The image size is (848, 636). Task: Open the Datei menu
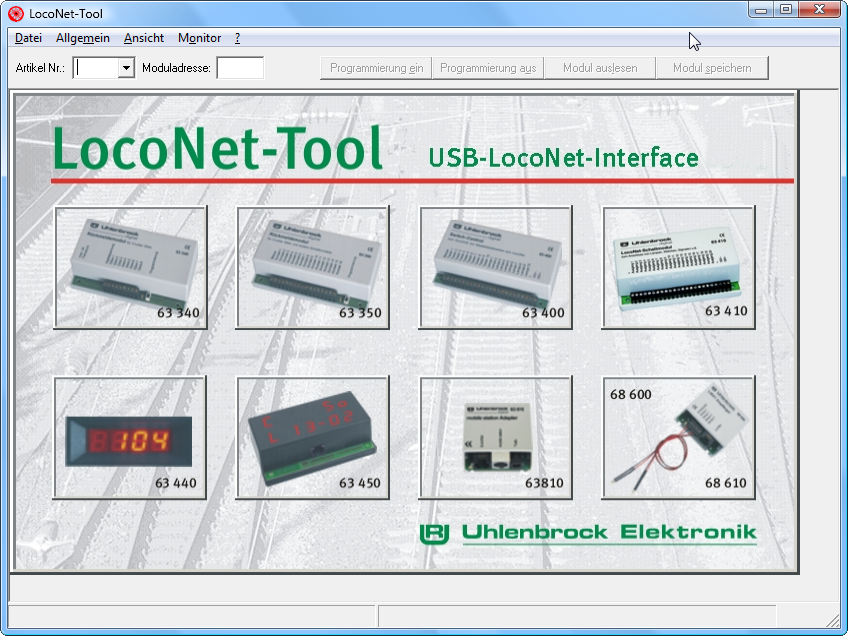[x=28, y=38]
